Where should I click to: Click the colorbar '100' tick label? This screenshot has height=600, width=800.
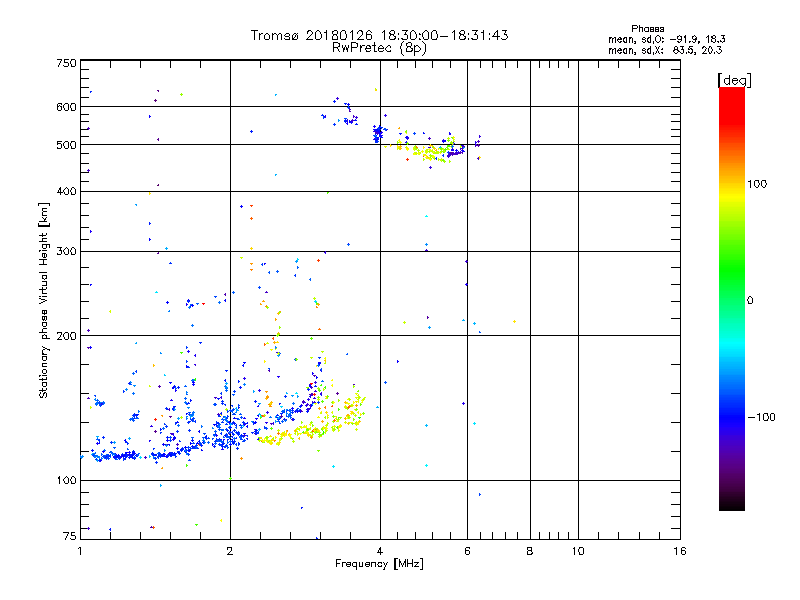757,184
